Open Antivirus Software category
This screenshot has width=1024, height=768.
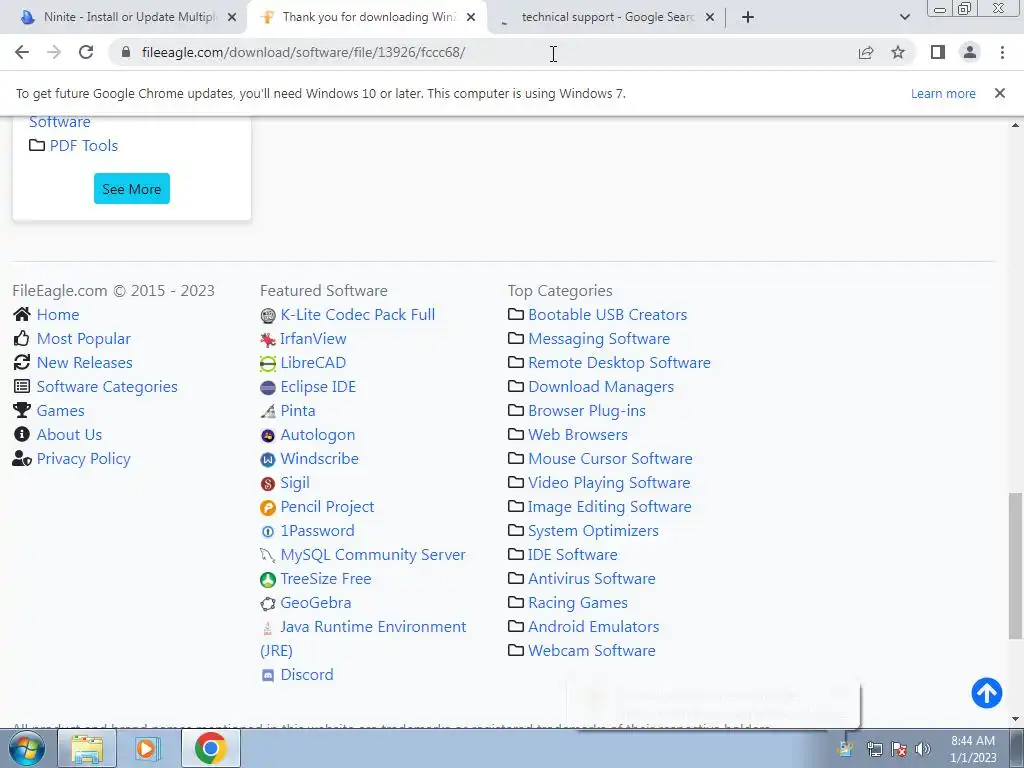tap(592, 578)
